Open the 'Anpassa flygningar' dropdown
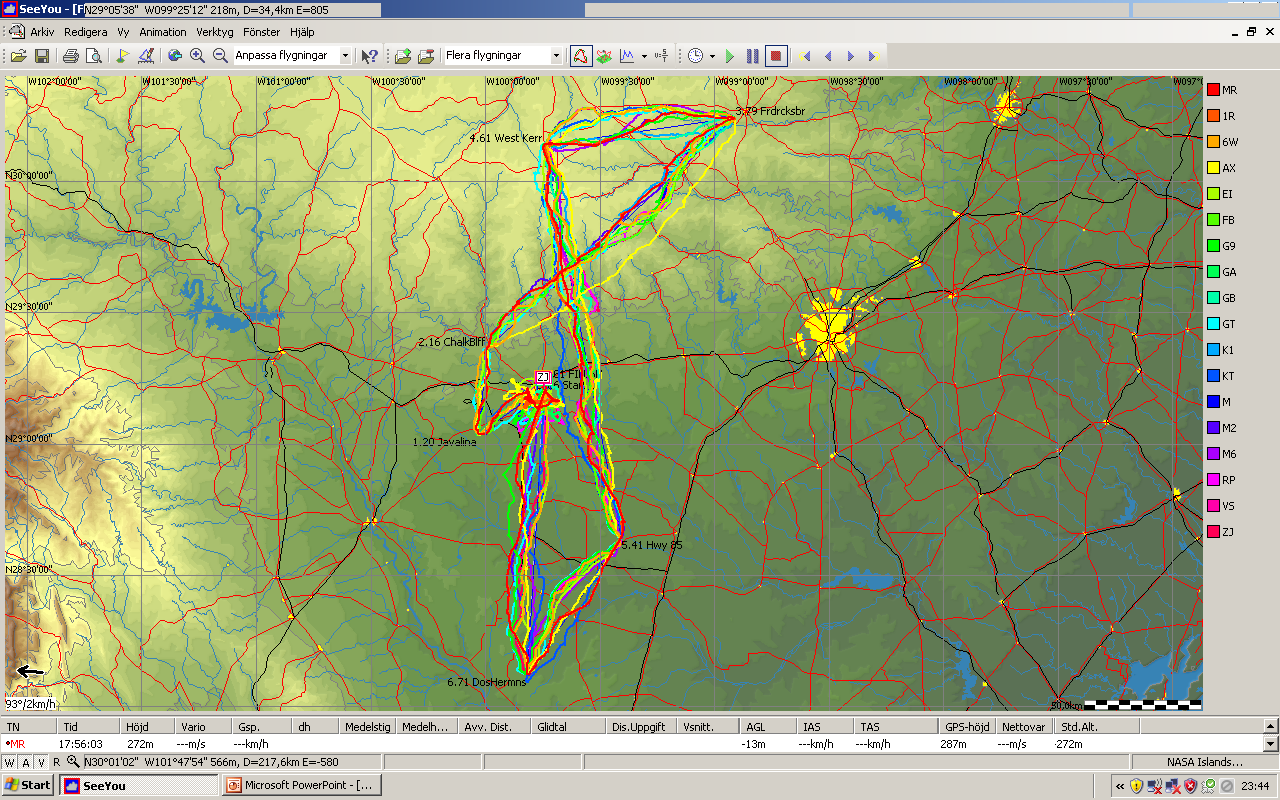Viewport: 1280px width, 800px height. 345,56
